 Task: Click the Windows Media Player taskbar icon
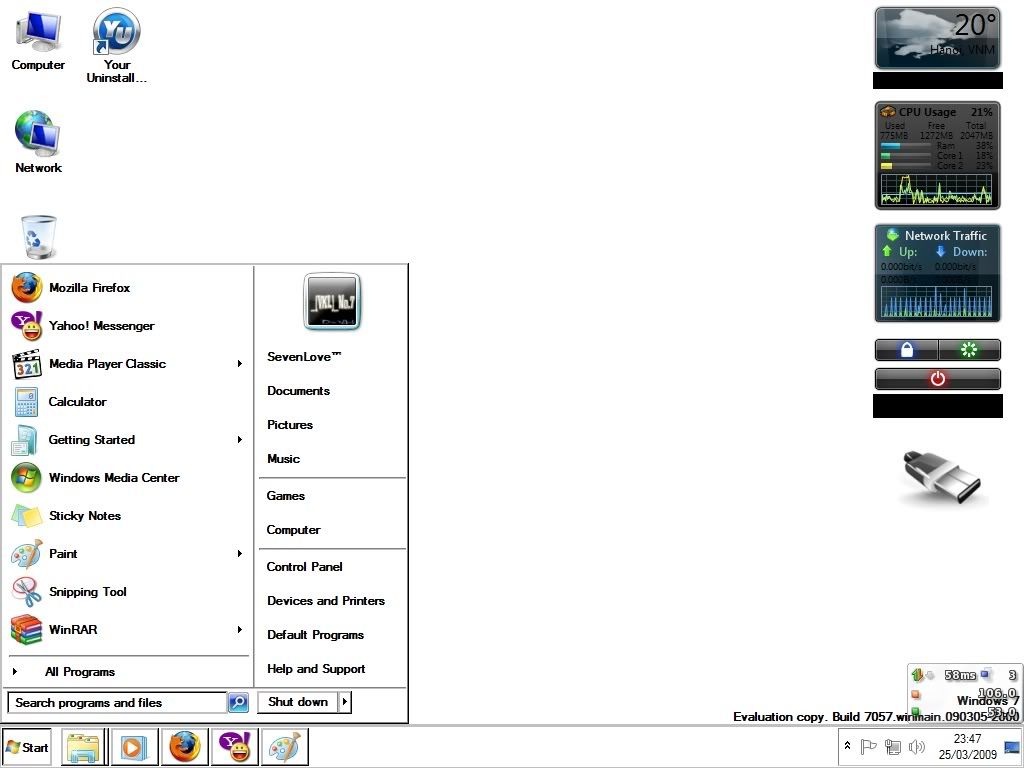(x=133, y=747)
